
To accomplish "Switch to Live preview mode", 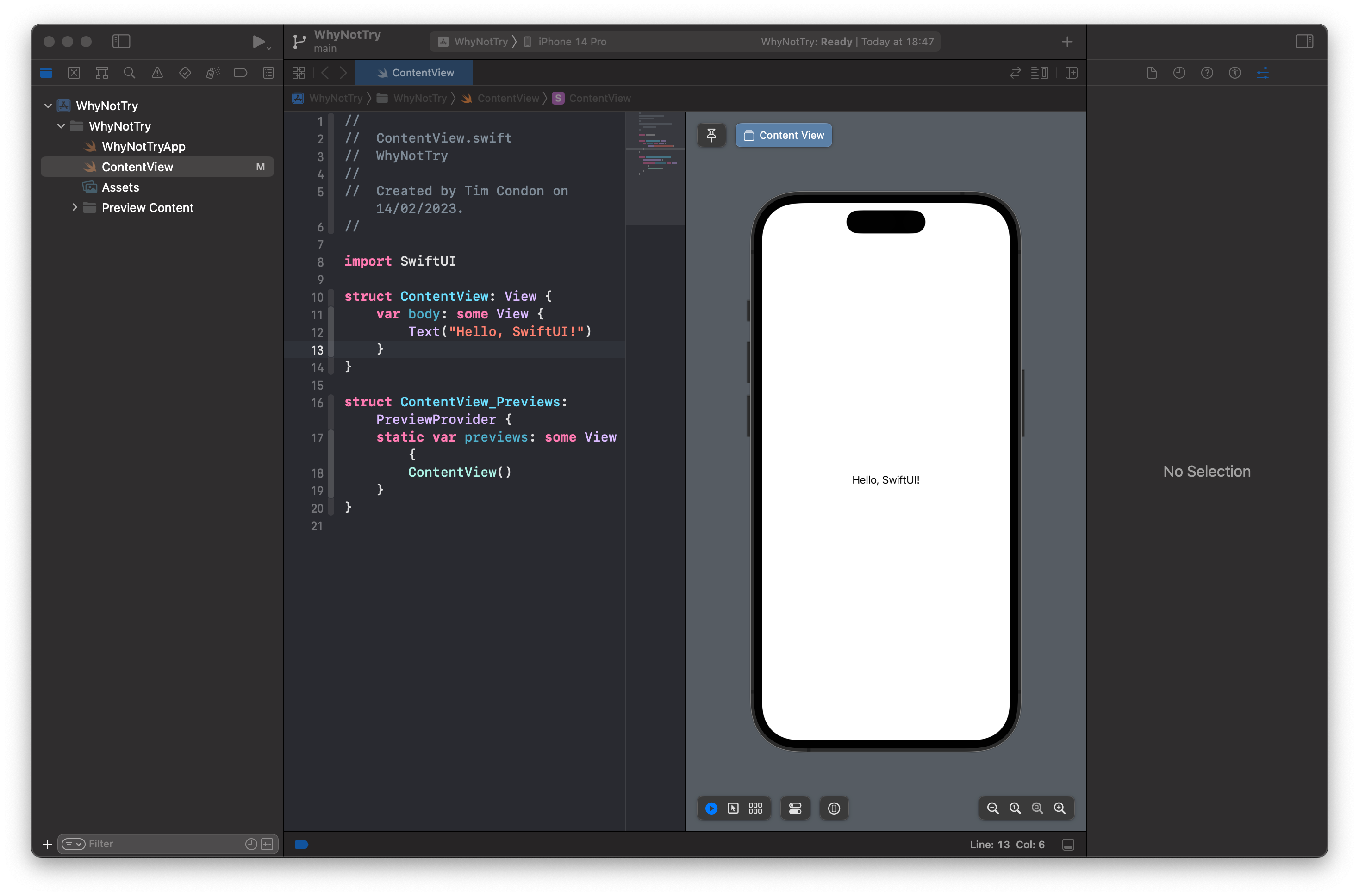I will [711, 808].
